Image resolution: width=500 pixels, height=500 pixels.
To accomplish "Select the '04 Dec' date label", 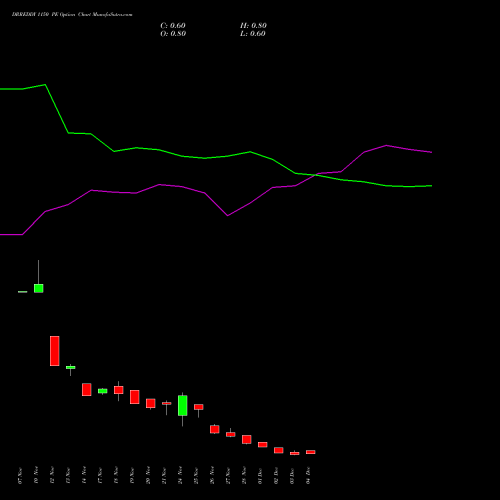I will [x=308, y=475].
